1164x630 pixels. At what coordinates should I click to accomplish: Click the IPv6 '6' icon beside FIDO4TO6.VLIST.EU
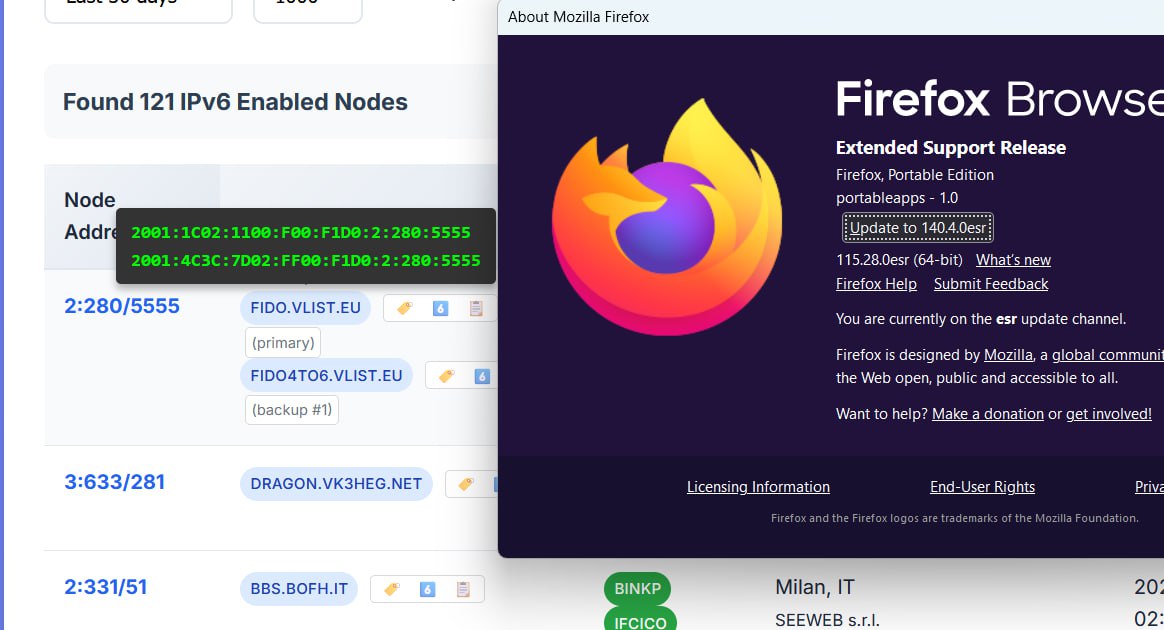pos(482,376)
